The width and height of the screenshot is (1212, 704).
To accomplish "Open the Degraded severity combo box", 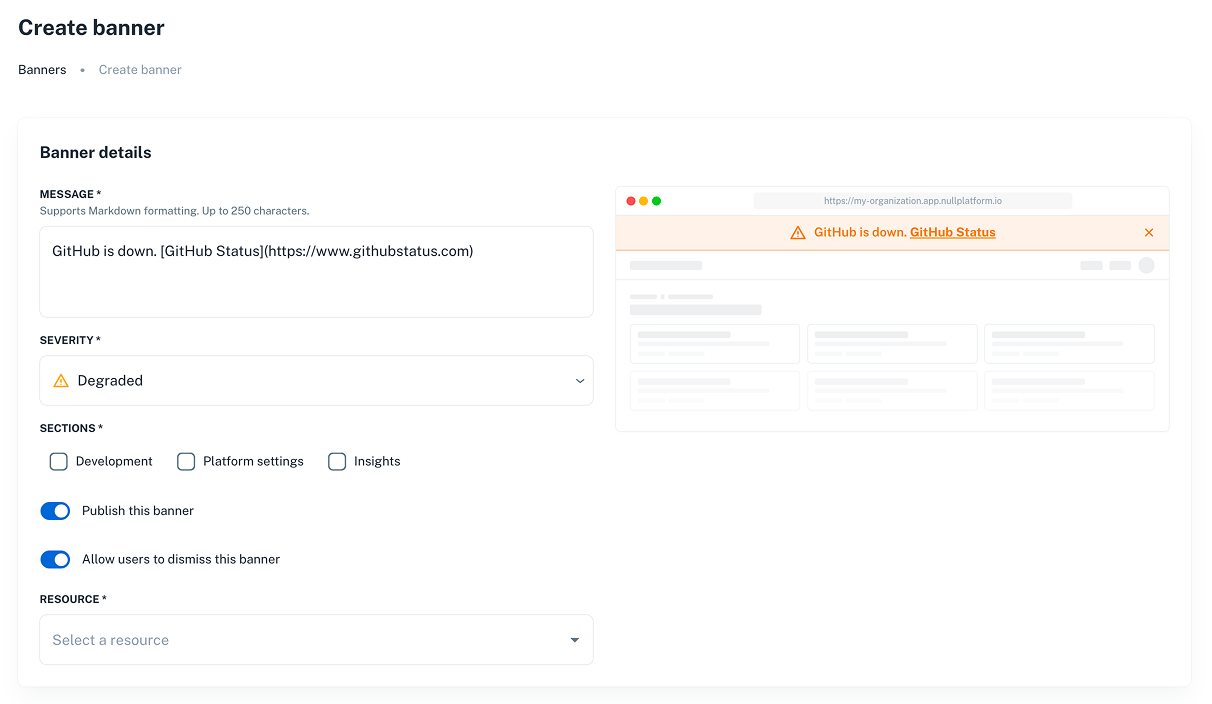I will (316, 381).
